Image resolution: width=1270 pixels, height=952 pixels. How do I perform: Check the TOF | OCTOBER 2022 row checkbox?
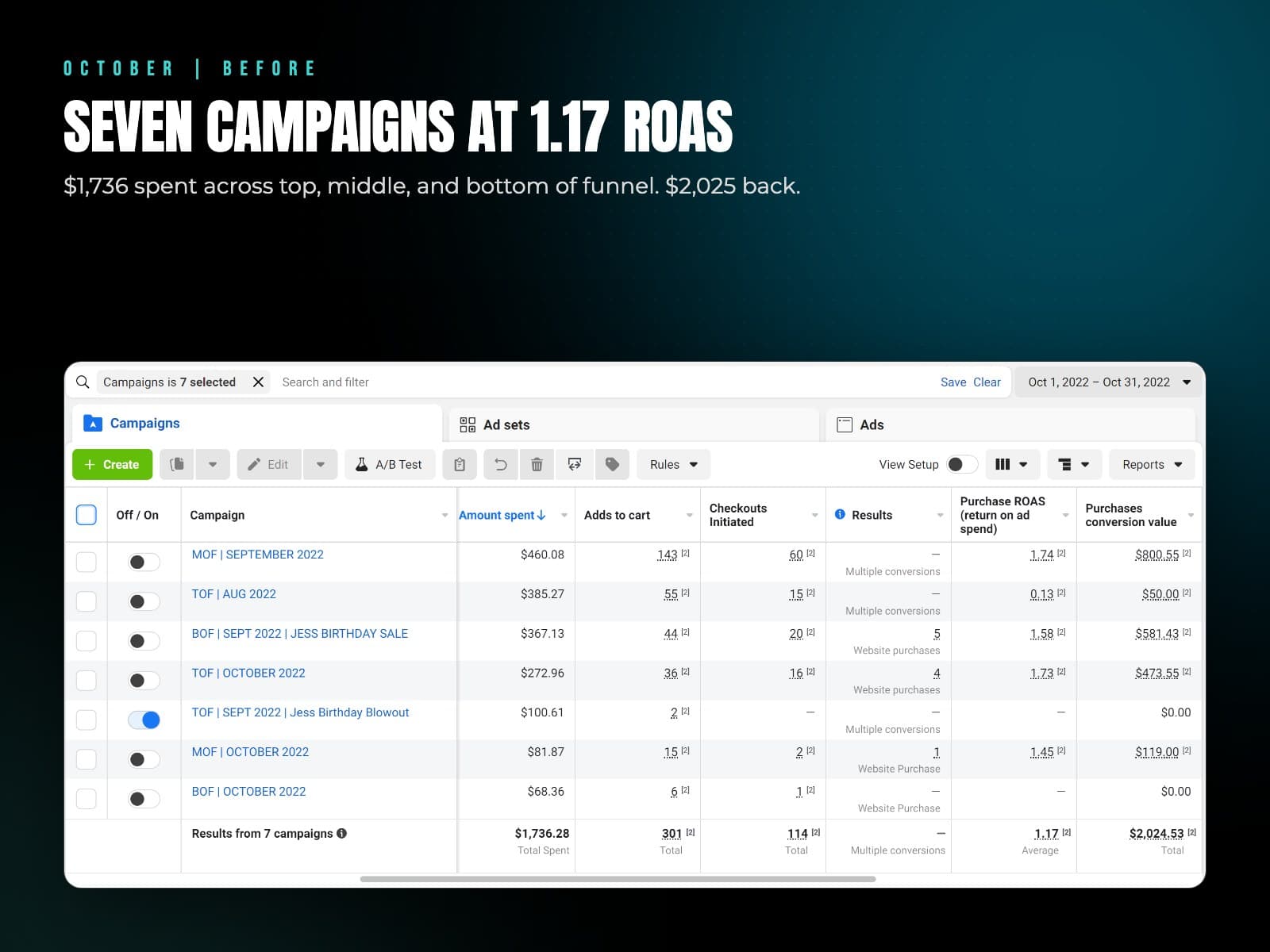pos(87,681)
